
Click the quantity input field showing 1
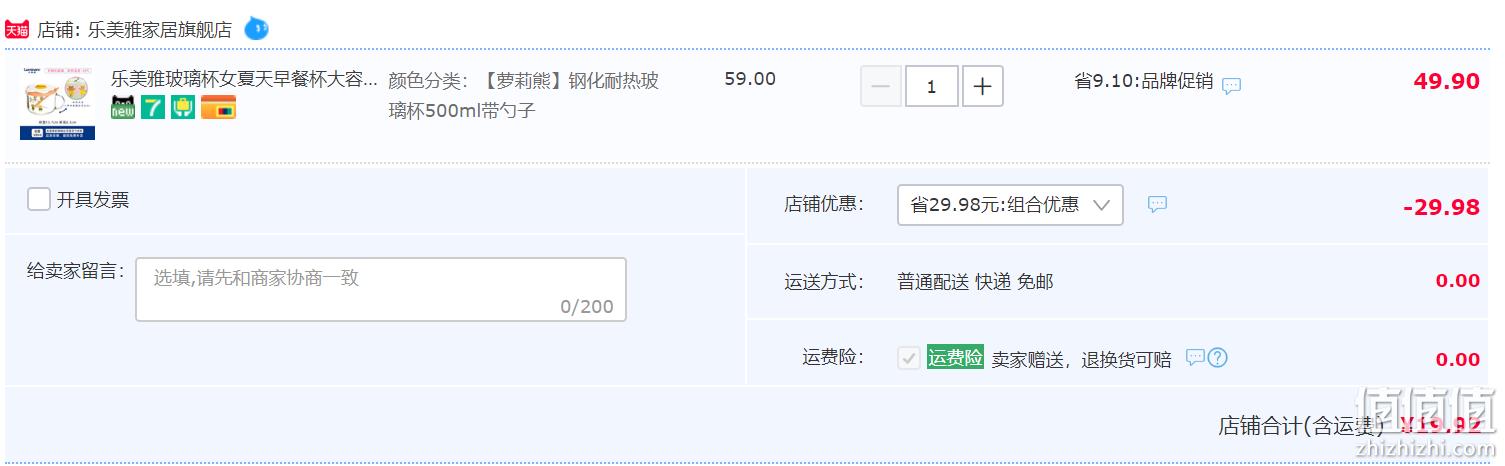[932, 87]
